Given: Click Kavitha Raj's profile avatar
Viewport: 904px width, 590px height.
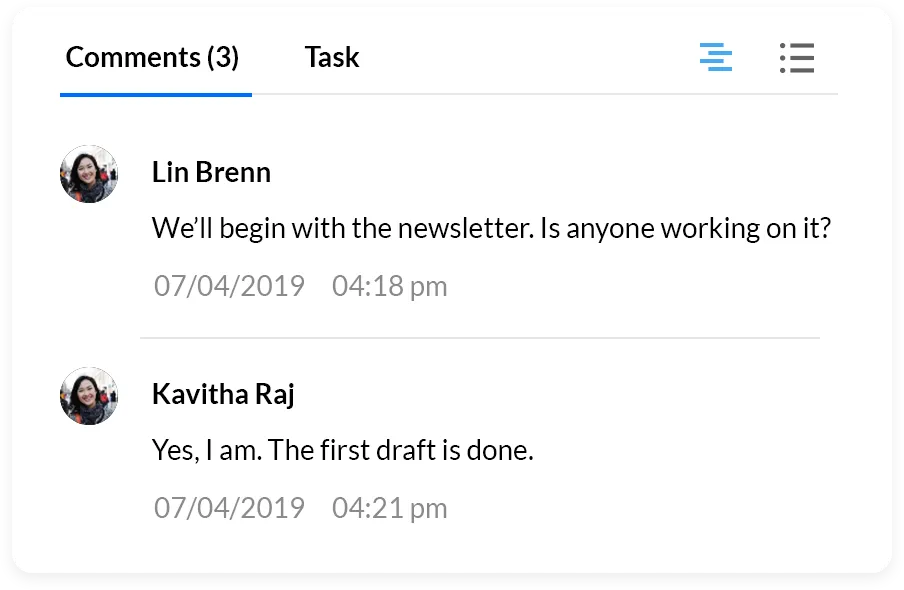Looking at the screenshot, I should (89, 396).
